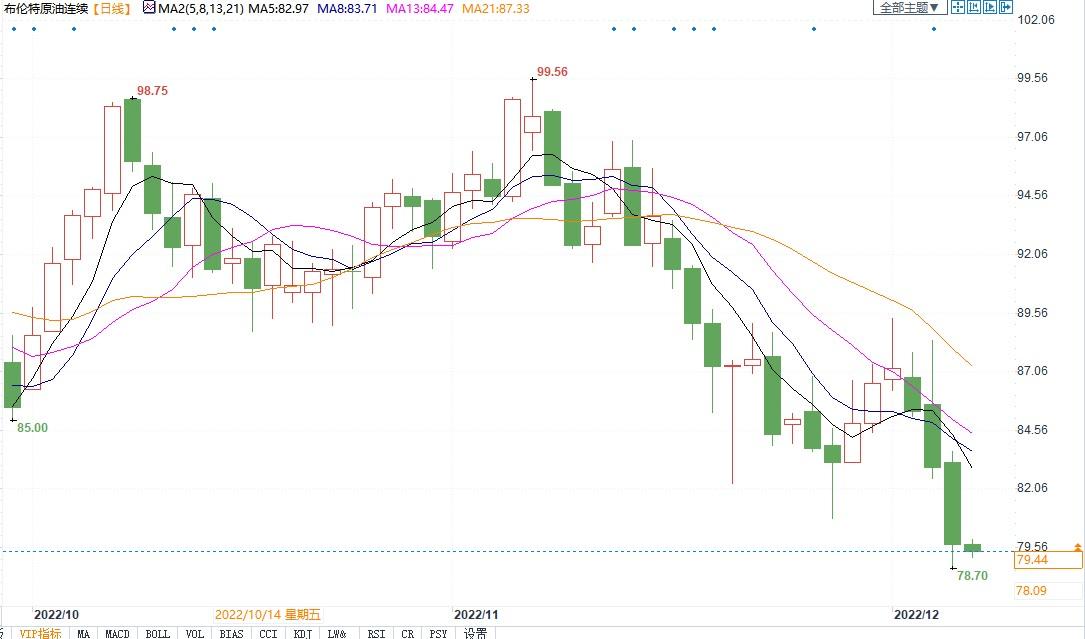Click the export chart arrow icon
This screenshot has width=1085, height=639.
pyautogui.click(x=1005, y=8)
